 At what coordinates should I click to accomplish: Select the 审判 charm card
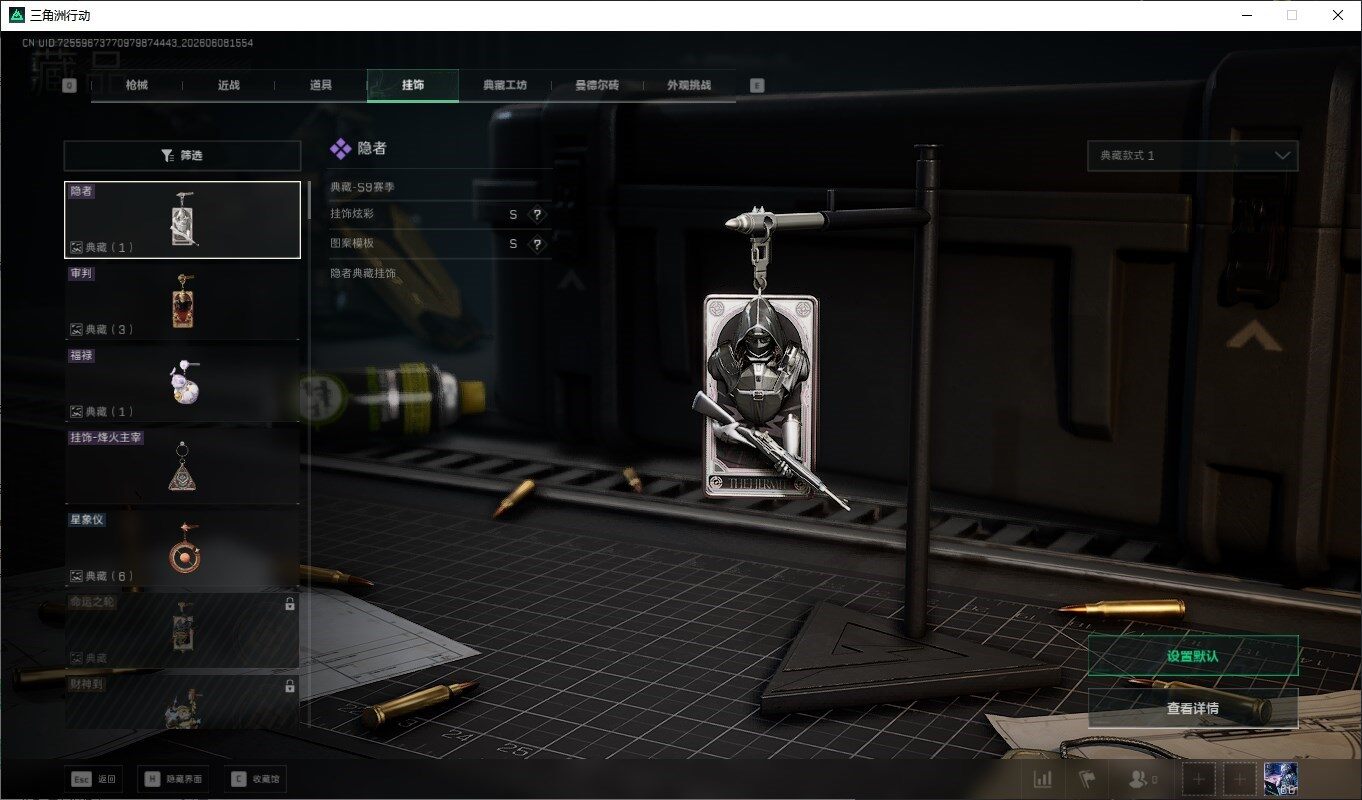pos(182,302)
